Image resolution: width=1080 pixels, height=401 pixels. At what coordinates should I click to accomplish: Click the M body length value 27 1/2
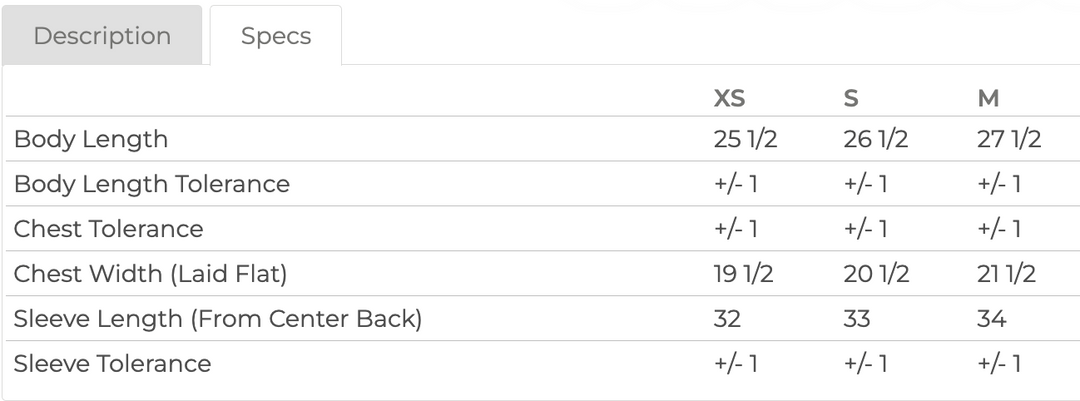(1009, 139)
